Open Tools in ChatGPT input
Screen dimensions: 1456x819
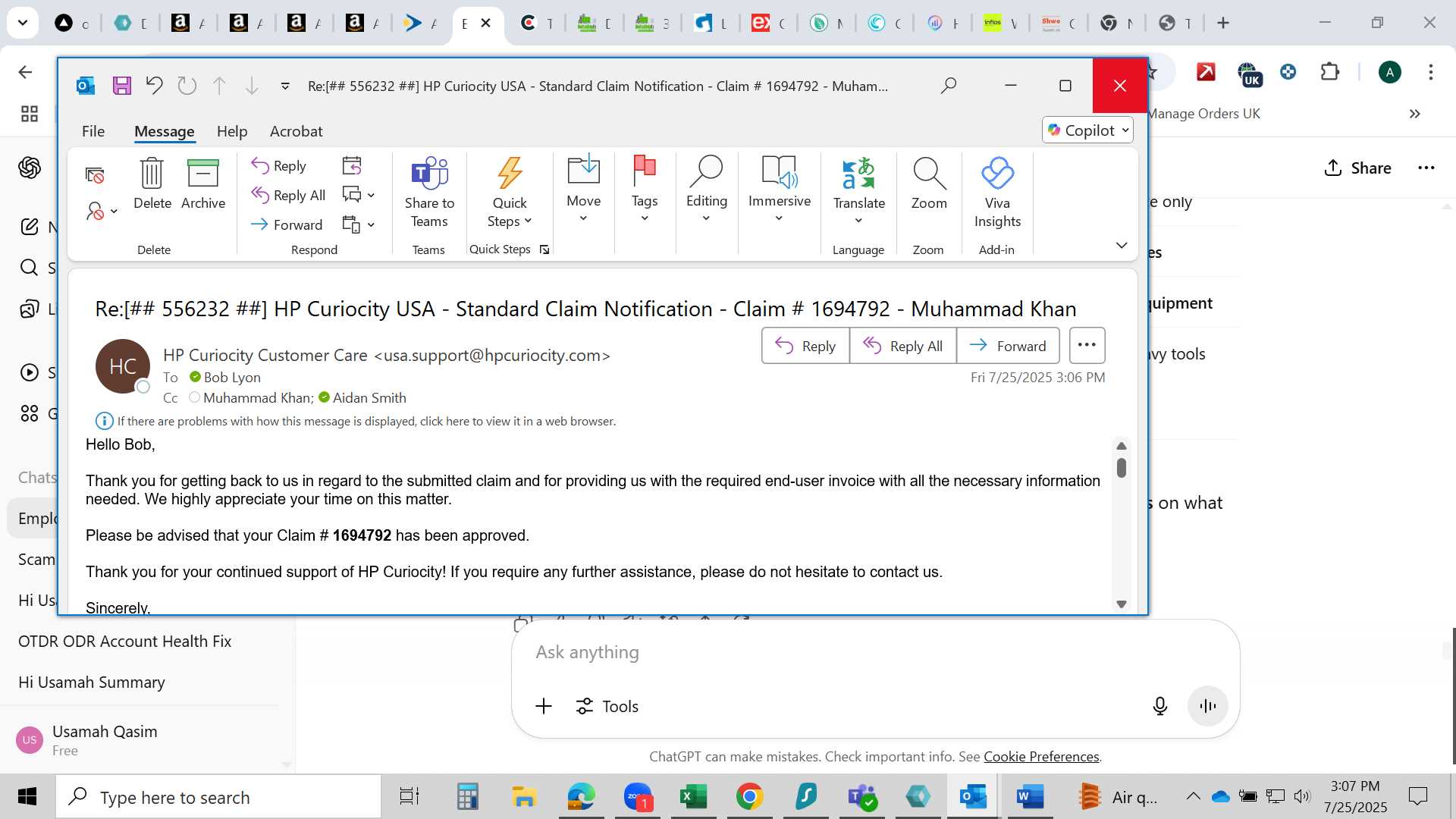point(607,706)
